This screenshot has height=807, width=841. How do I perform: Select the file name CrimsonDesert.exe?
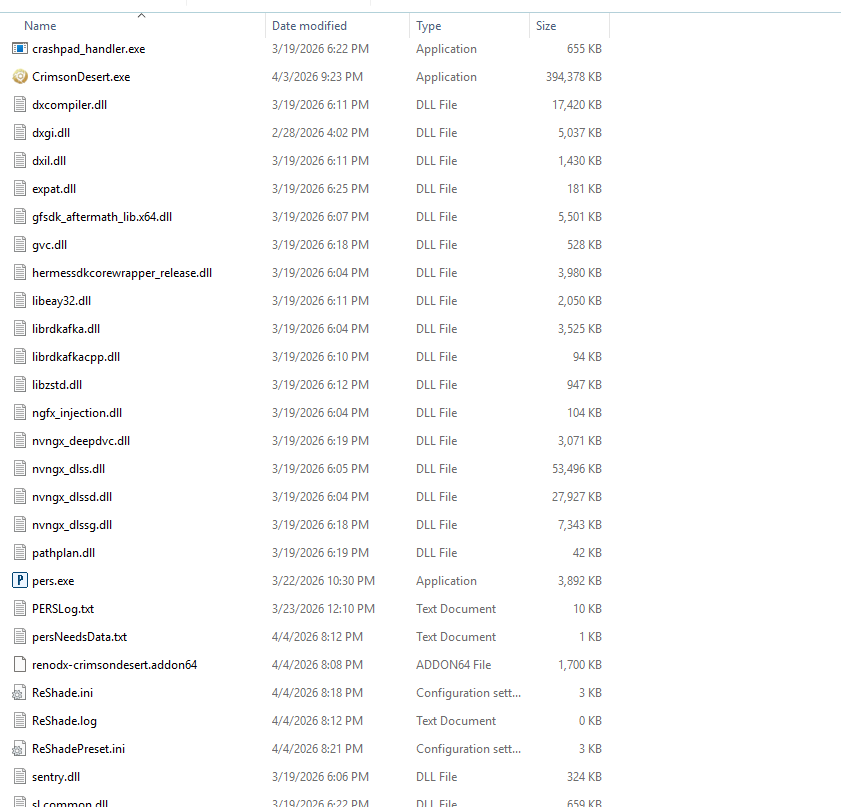pos(81,77)
